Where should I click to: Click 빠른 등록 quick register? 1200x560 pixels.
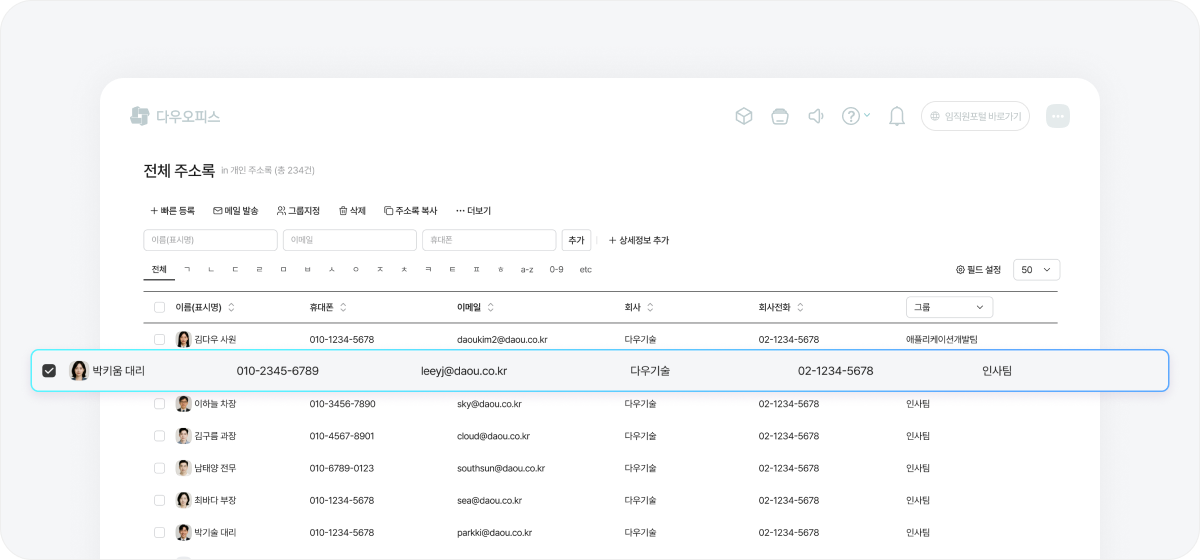[172, 211]
